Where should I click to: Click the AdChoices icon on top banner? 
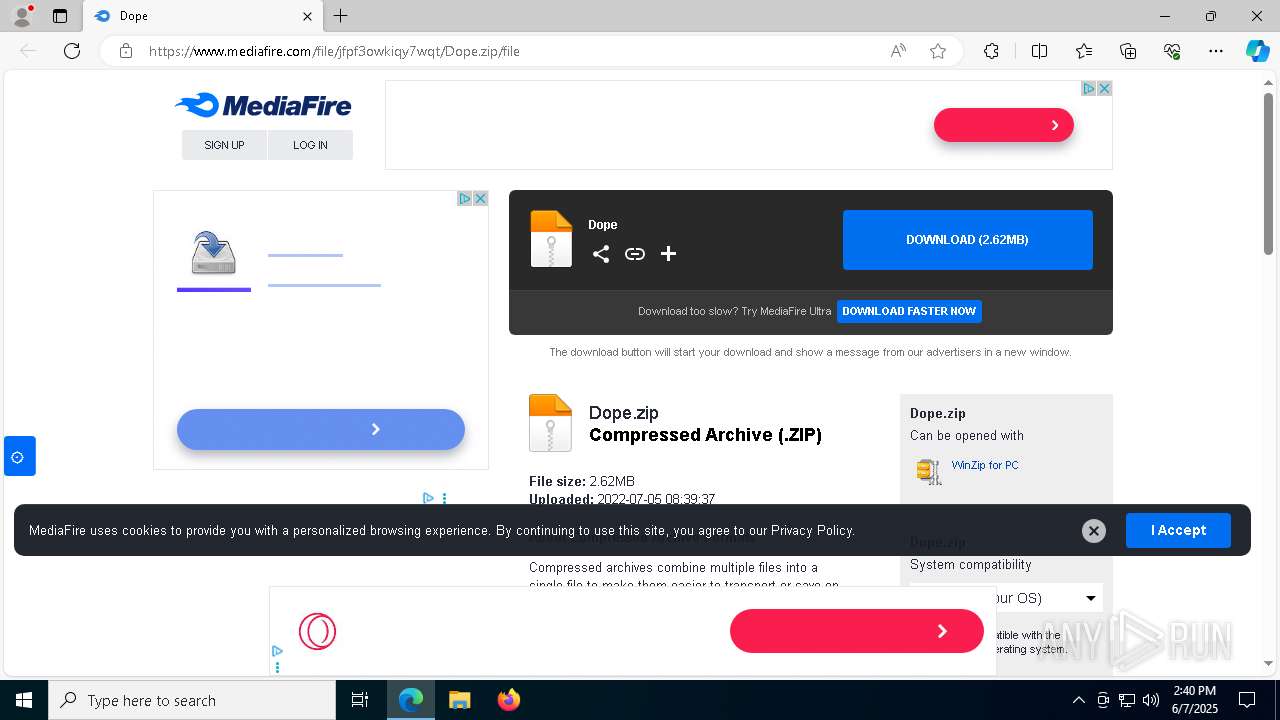tap(1089, 88)
